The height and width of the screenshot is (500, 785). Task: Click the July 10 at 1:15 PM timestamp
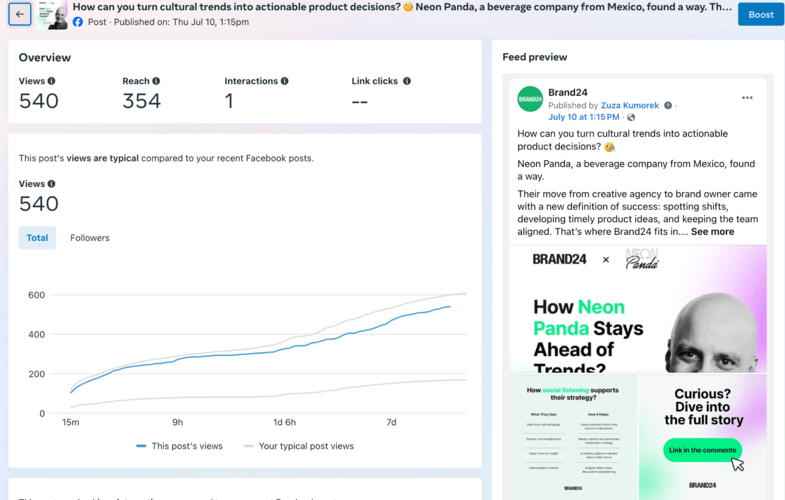[584, 117]
